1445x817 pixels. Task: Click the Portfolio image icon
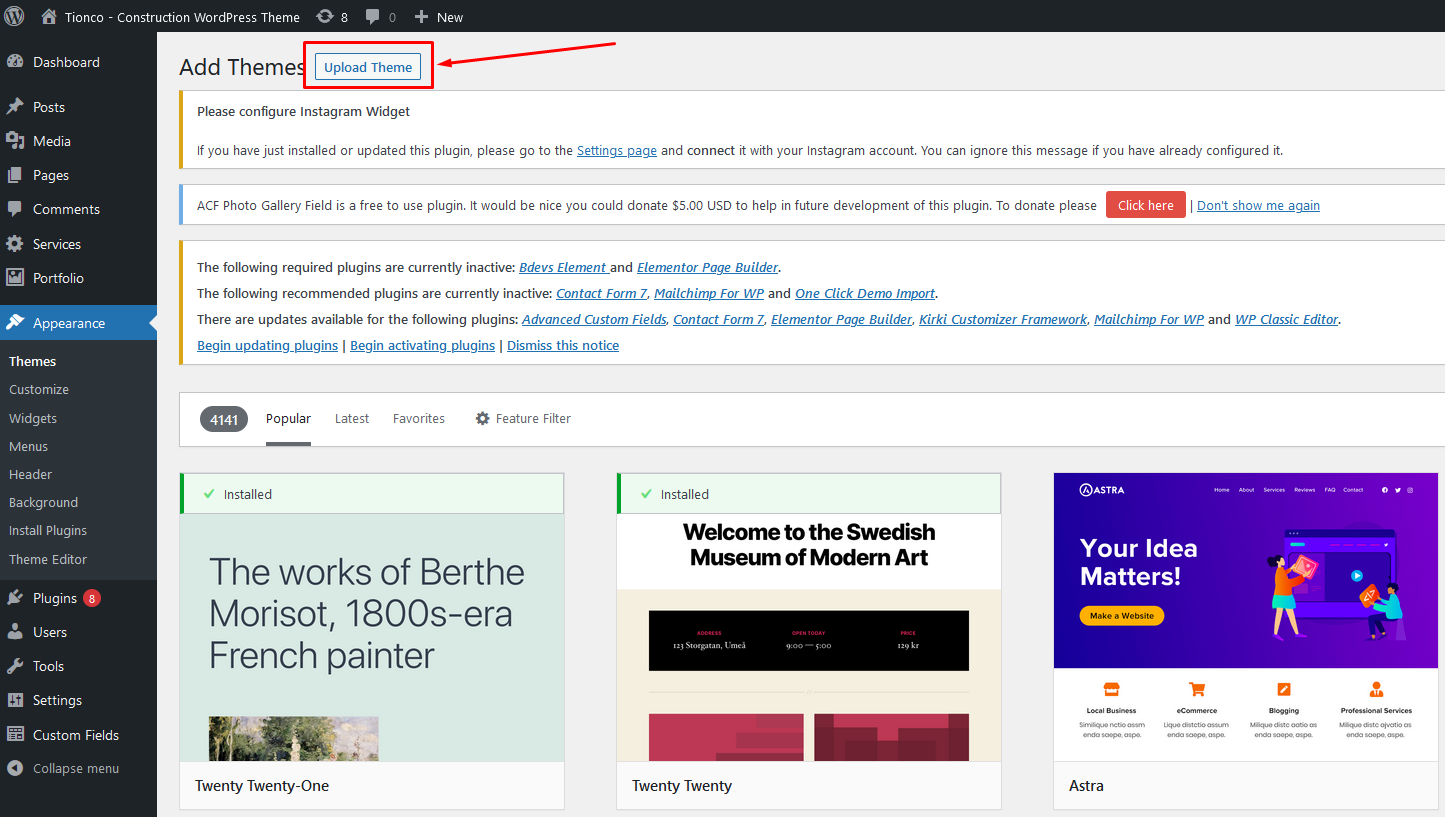point(15,278)
